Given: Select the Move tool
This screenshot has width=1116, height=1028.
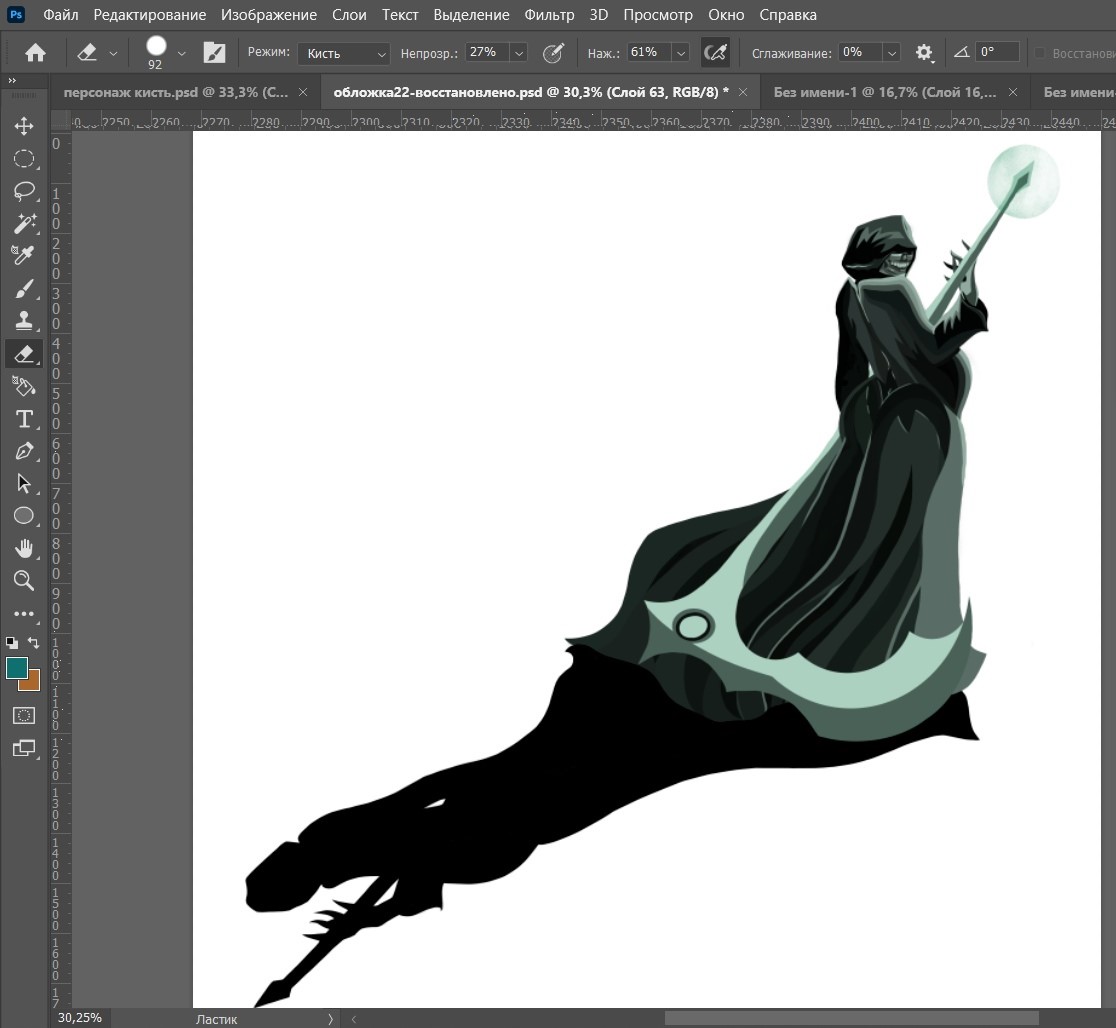Looking at the screenshot, I should [24, 126].
